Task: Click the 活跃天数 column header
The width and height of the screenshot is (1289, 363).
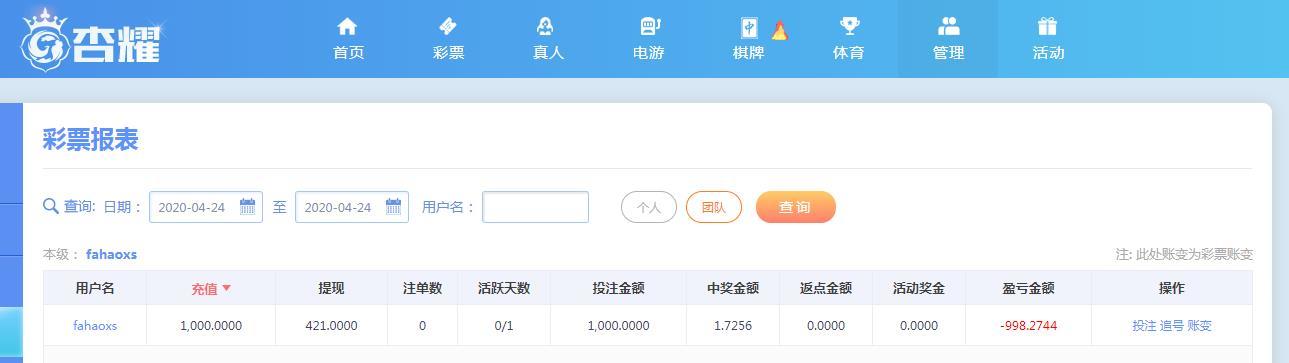Action: point(504,288)
